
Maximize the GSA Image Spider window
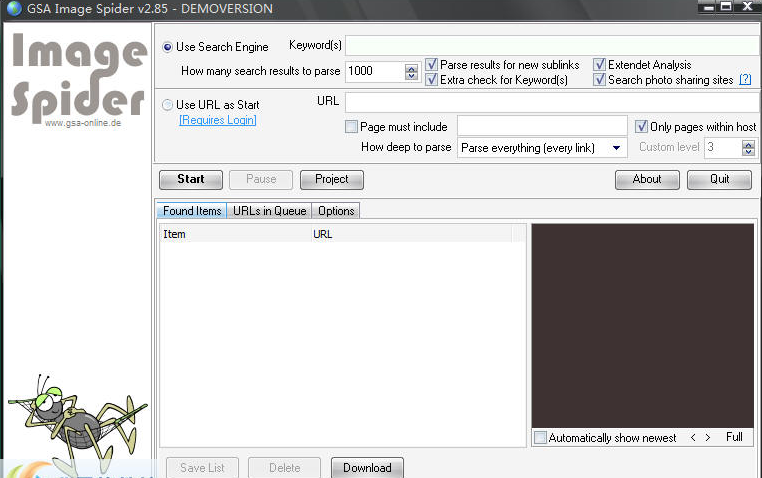tap(726, 6)
